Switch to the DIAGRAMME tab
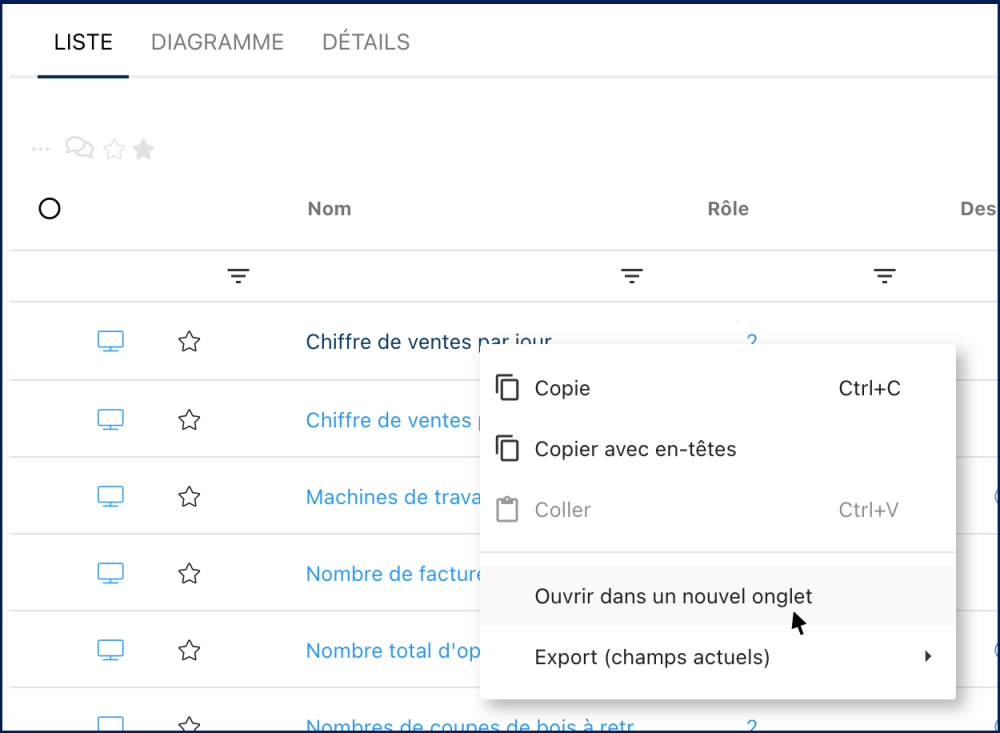Screen dimensions: 1000x733 [x=217, y=42]
